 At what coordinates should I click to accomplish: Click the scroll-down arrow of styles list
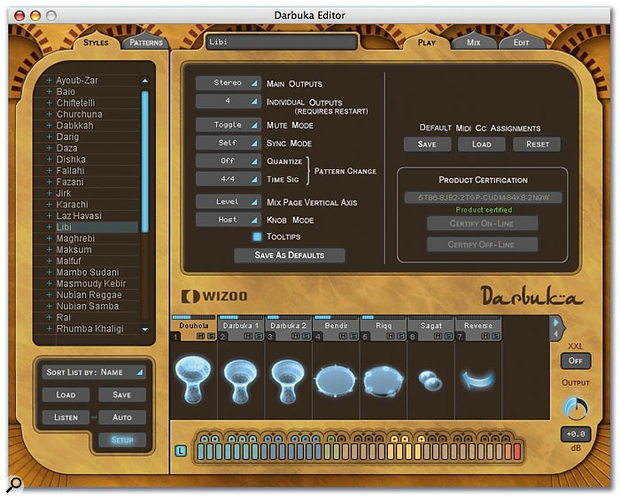[x=145, y=329]
